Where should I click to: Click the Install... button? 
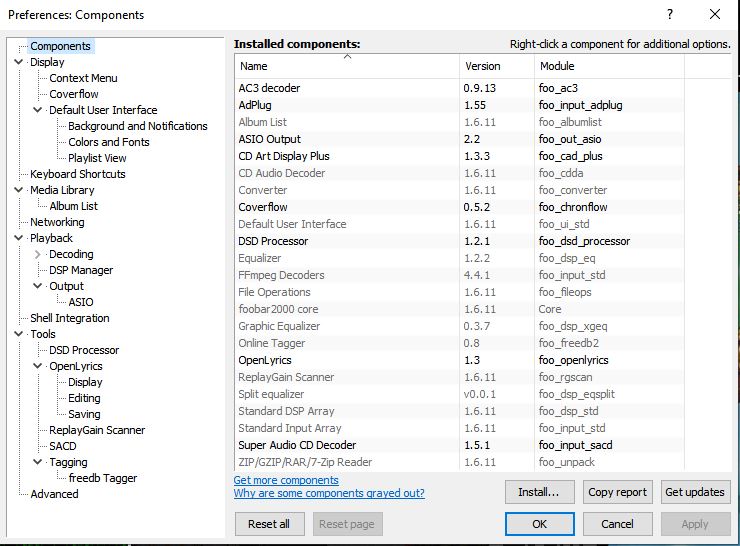coord(539,492)
